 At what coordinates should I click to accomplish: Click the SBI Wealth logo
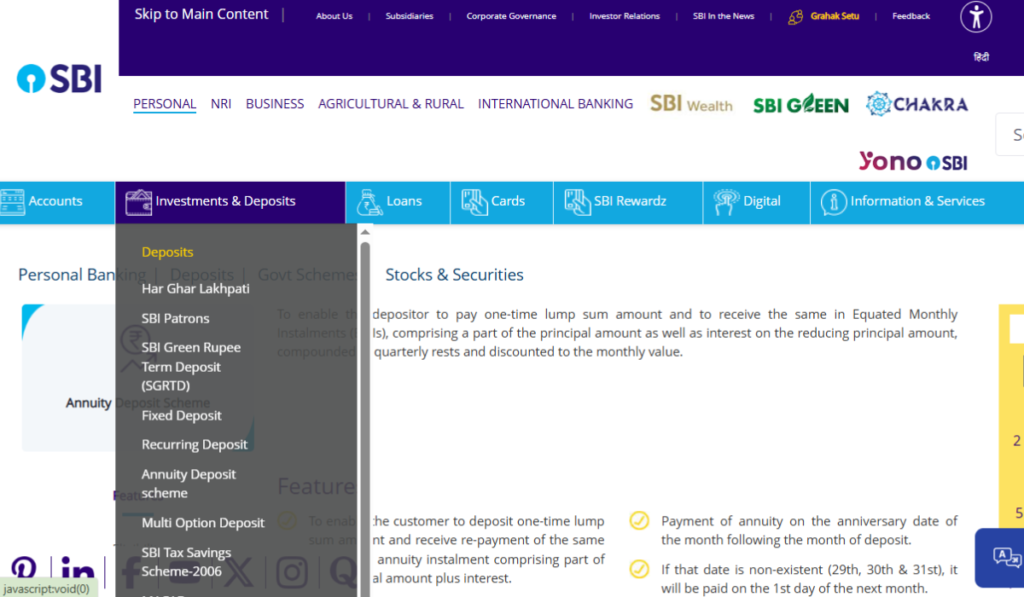tap(691, 104)
